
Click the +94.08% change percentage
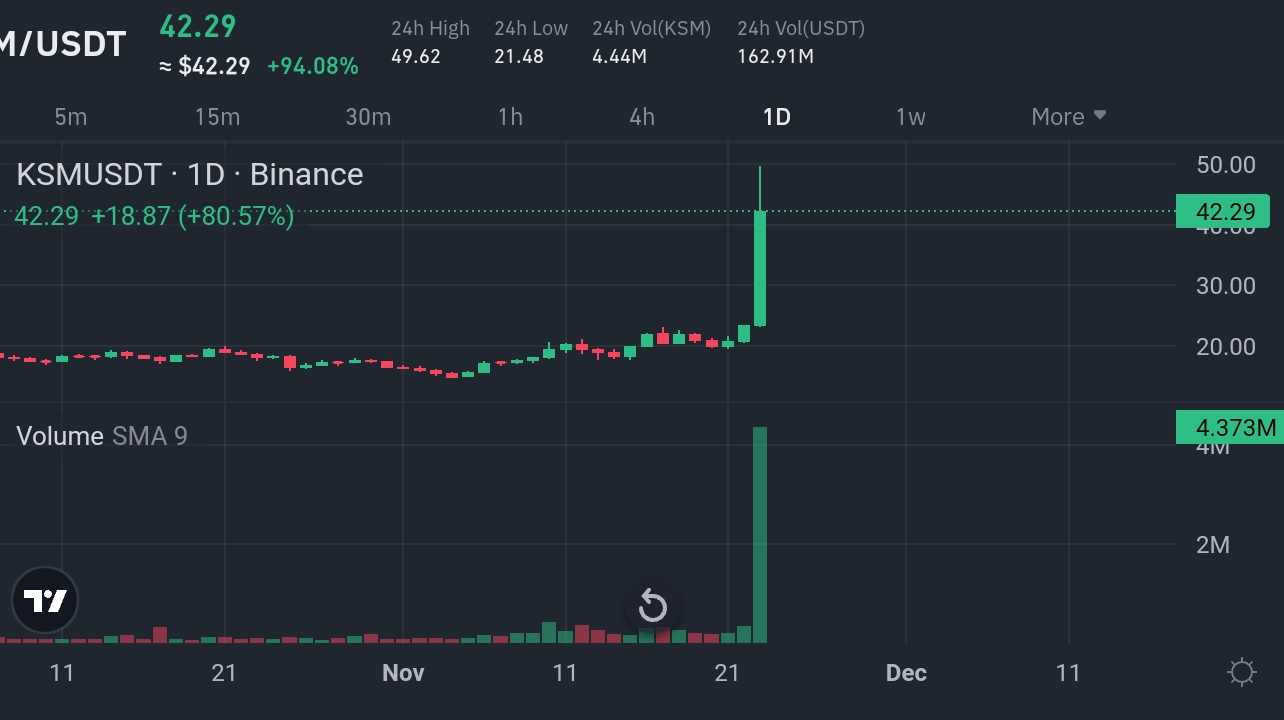pyautogui.click(x=310, y=65)
